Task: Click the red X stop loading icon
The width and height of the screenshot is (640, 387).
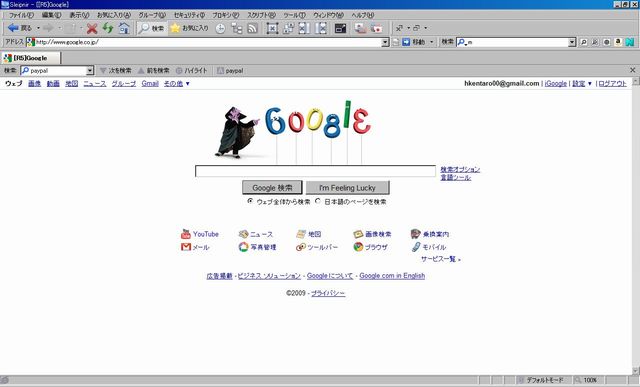Action: pos(92,28)
